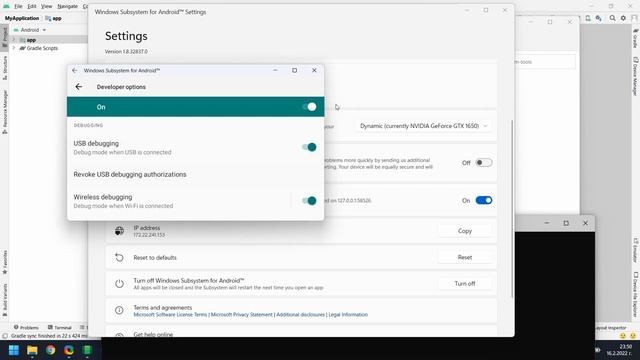Screen dimensions: 640x360
Task: Open the Build Variants side panel tab
Action: click(x=4, y=300)
